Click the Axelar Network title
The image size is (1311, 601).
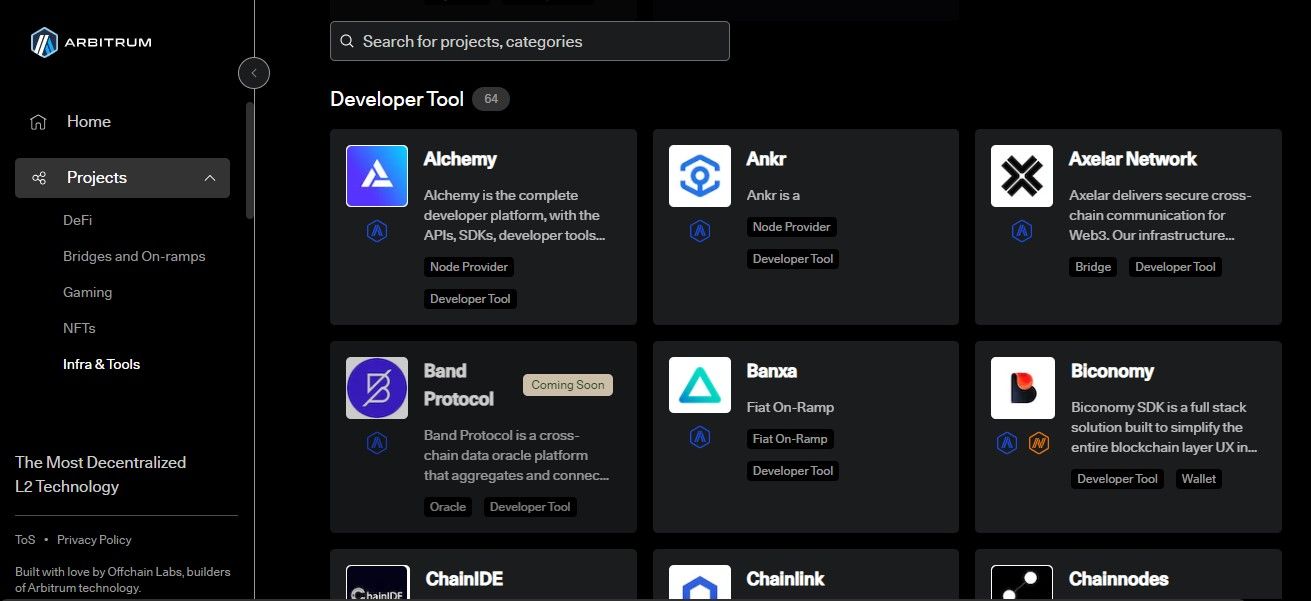pos(1133,159)
